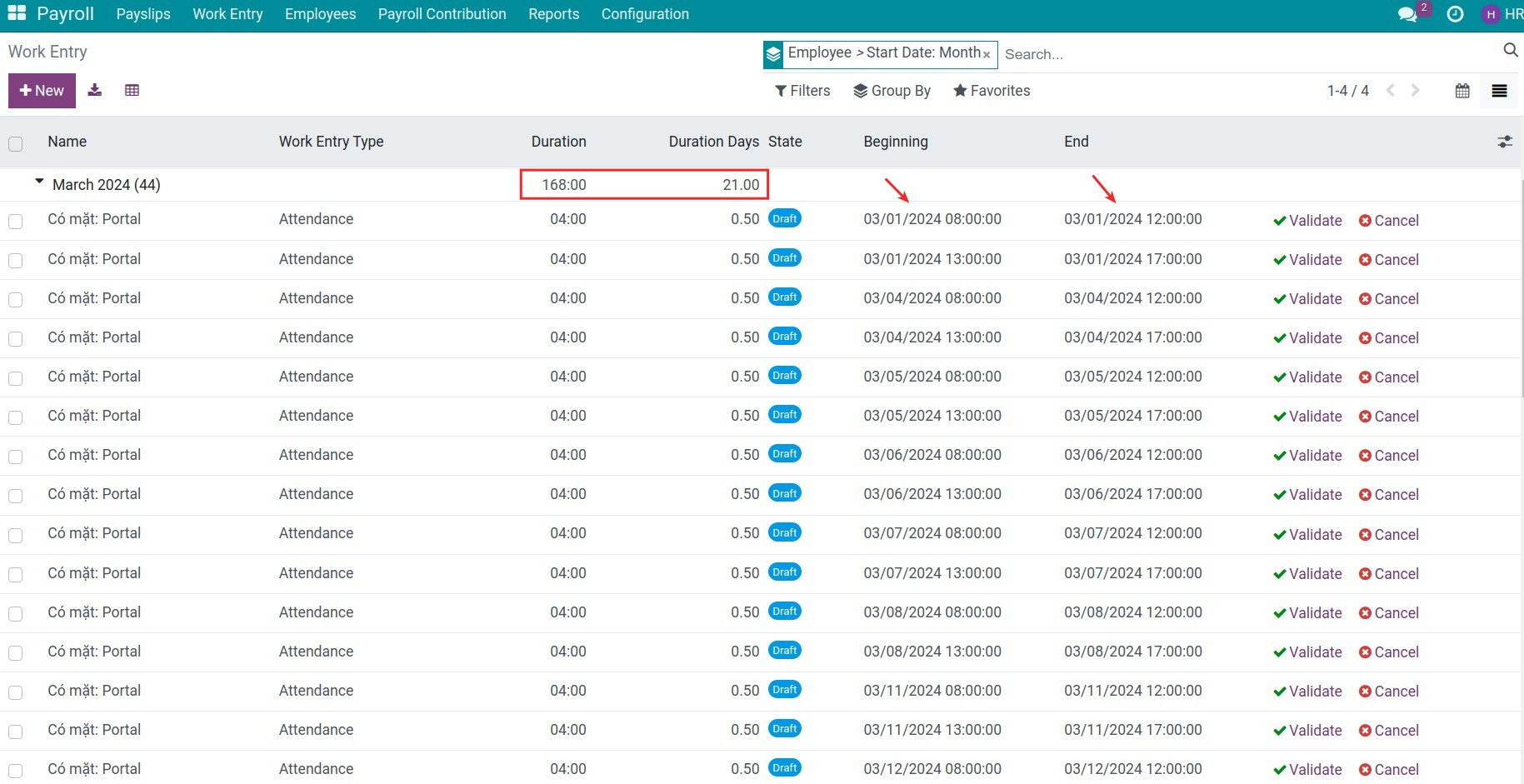The height and width of the screenshot is (784, 1524).
Task: Go to the next page arrow
Action: pyautogui.click(x=1415, y=91)
